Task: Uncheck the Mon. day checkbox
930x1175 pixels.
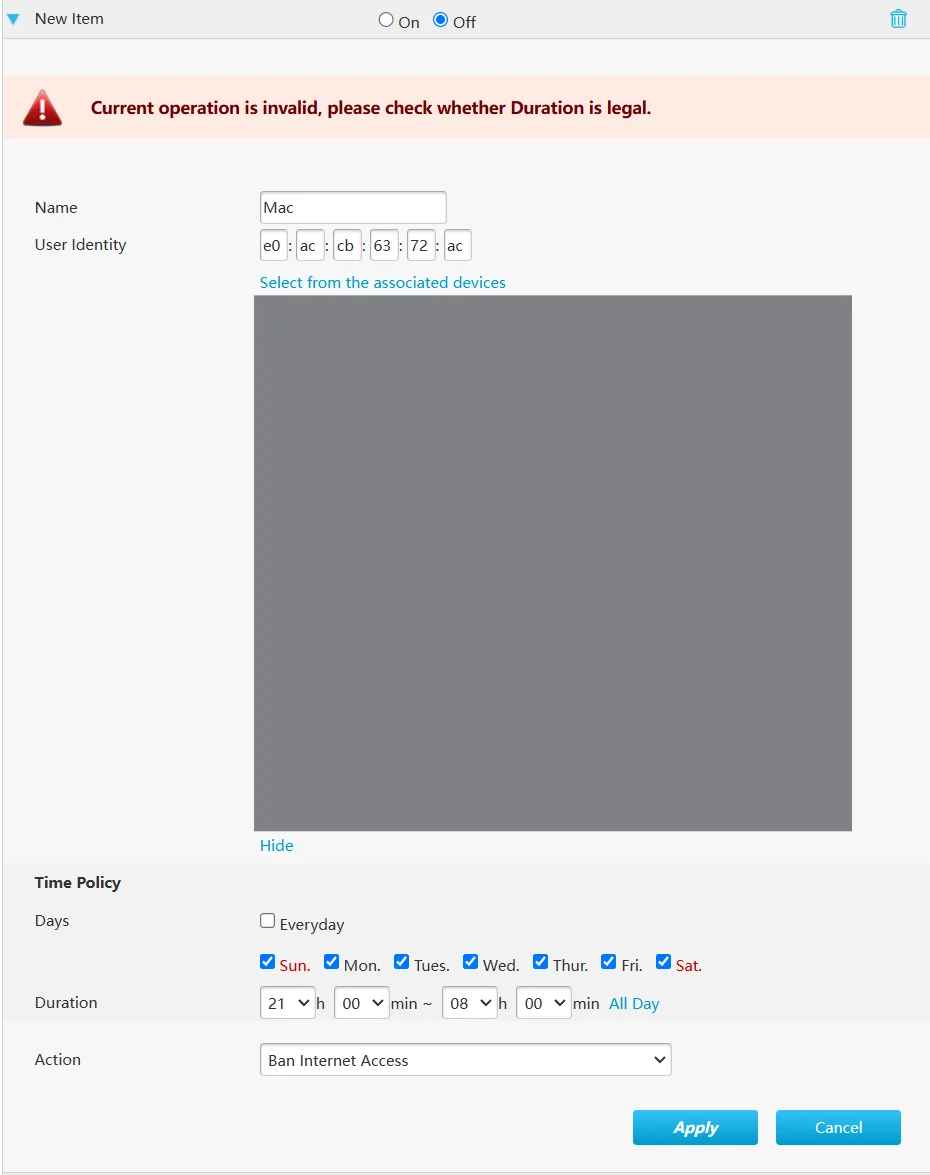Action: pos(331,961)
